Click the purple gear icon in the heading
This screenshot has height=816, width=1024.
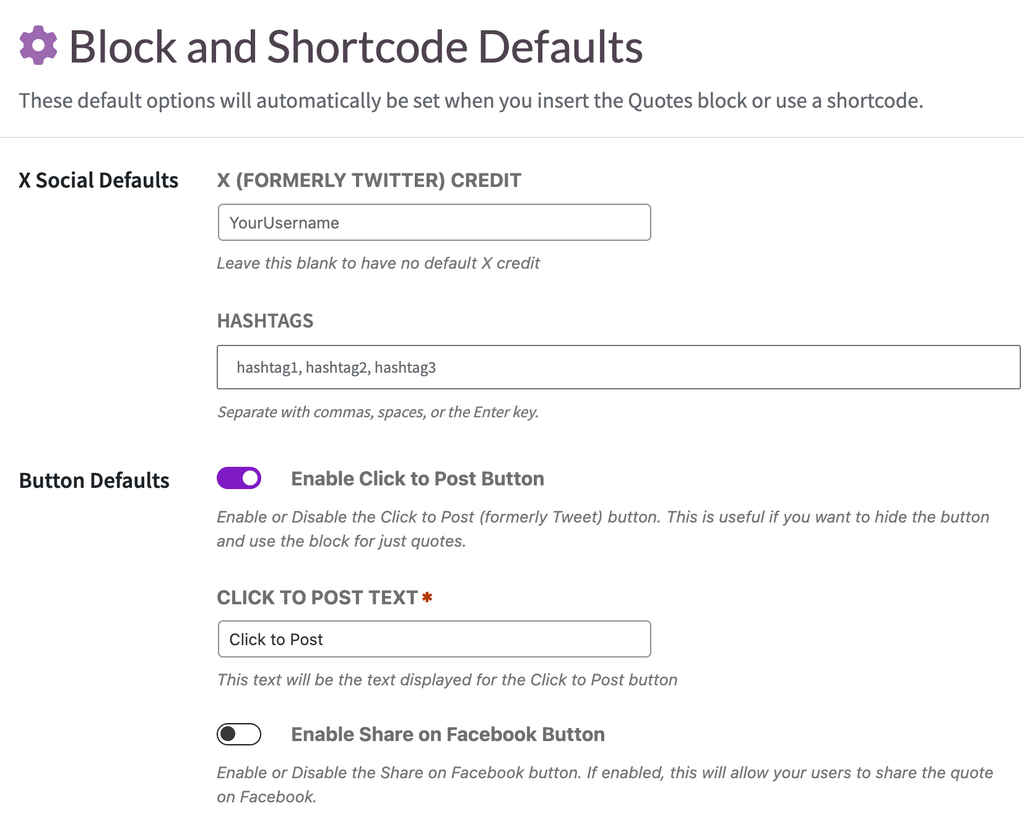click(x=37, y=46)
